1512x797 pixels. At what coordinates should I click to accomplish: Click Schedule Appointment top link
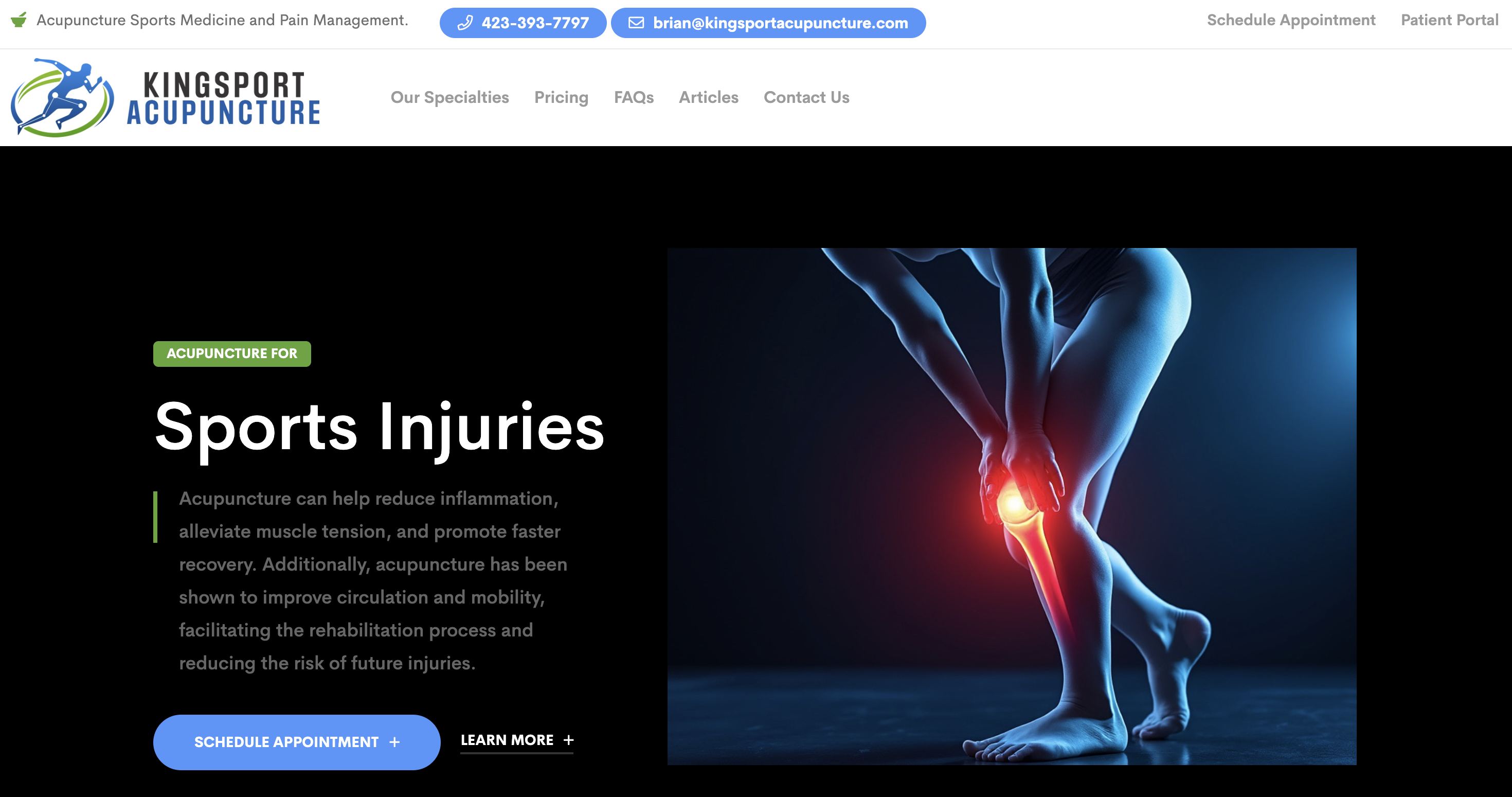click(1291, 20)
